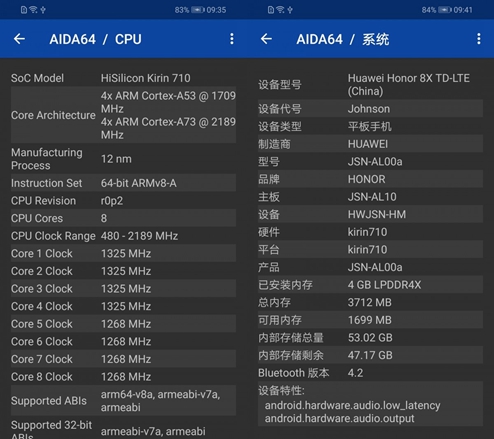Go back from the AIDA64 CPU screen
494x439 pixels.
(19, 39)
